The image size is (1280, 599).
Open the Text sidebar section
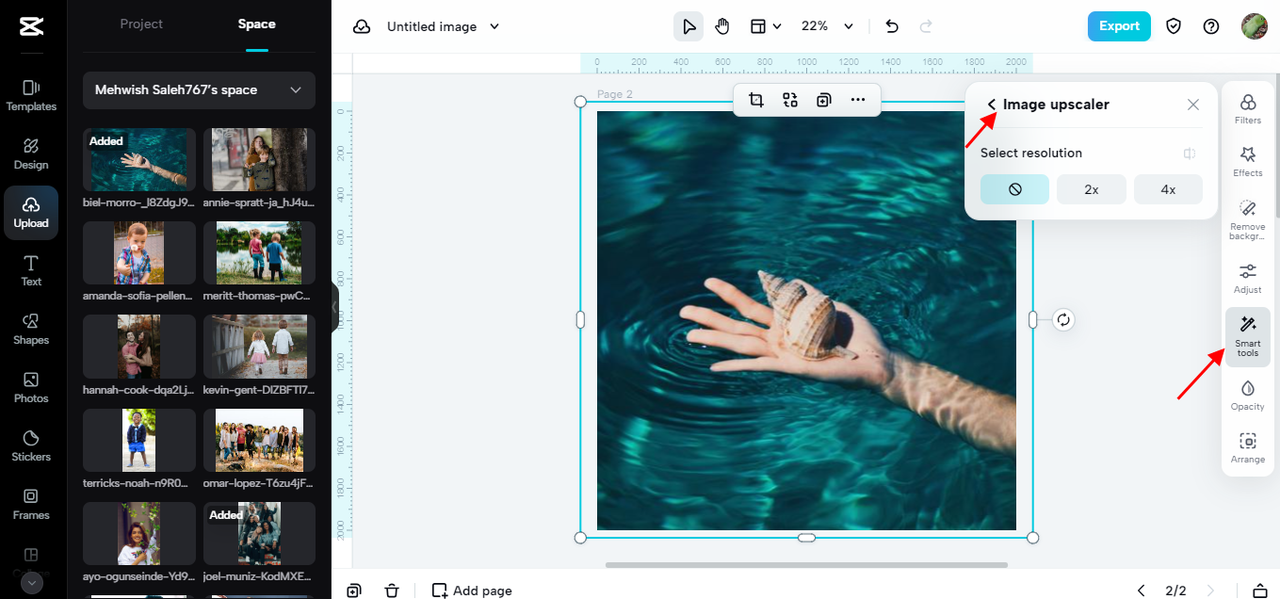[31, 270]
